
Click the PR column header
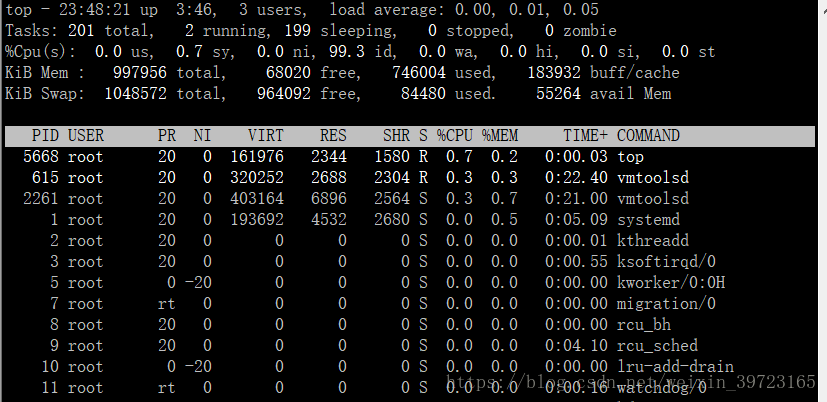(x=167, y=136)
